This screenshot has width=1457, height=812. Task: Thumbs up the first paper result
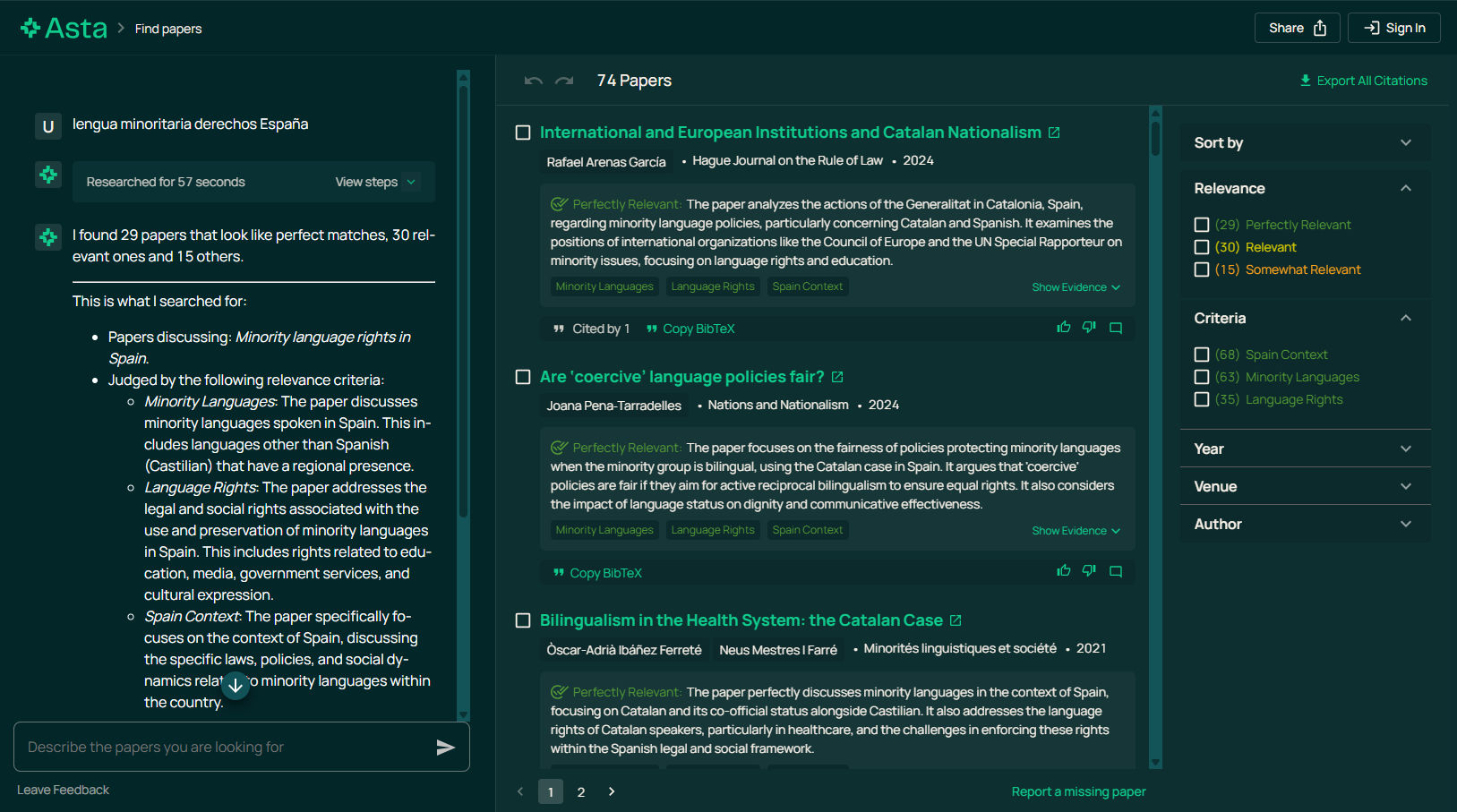(x=1064, y=328)
